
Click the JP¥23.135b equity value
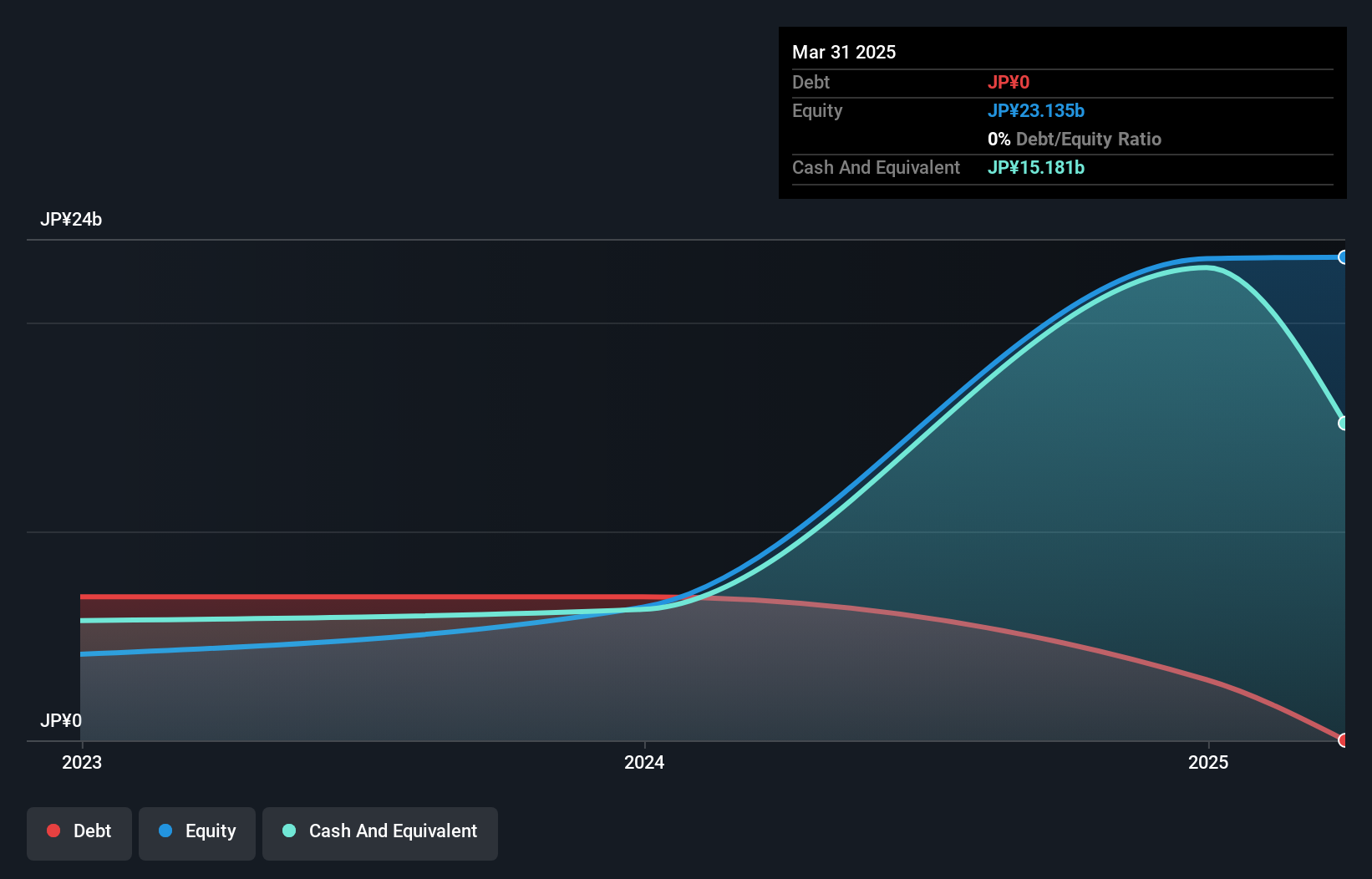[x=1036, y=110]
